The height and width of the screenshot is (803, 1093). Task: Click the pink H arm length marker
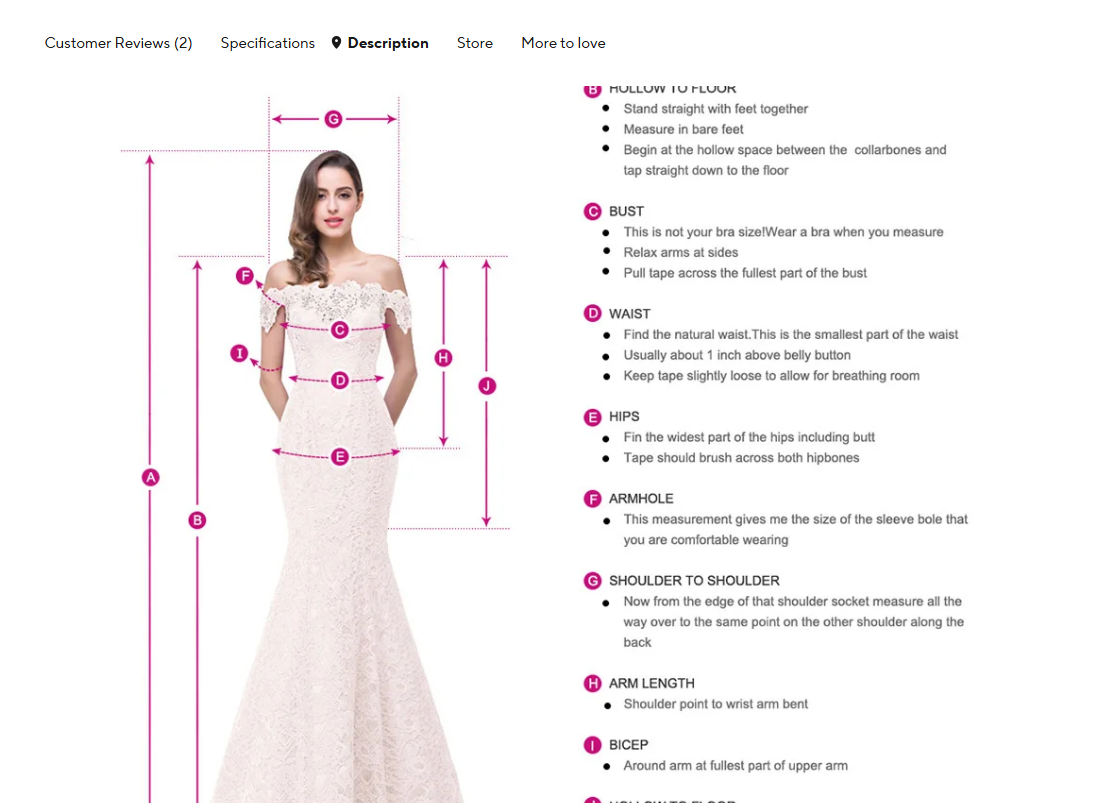443,358
